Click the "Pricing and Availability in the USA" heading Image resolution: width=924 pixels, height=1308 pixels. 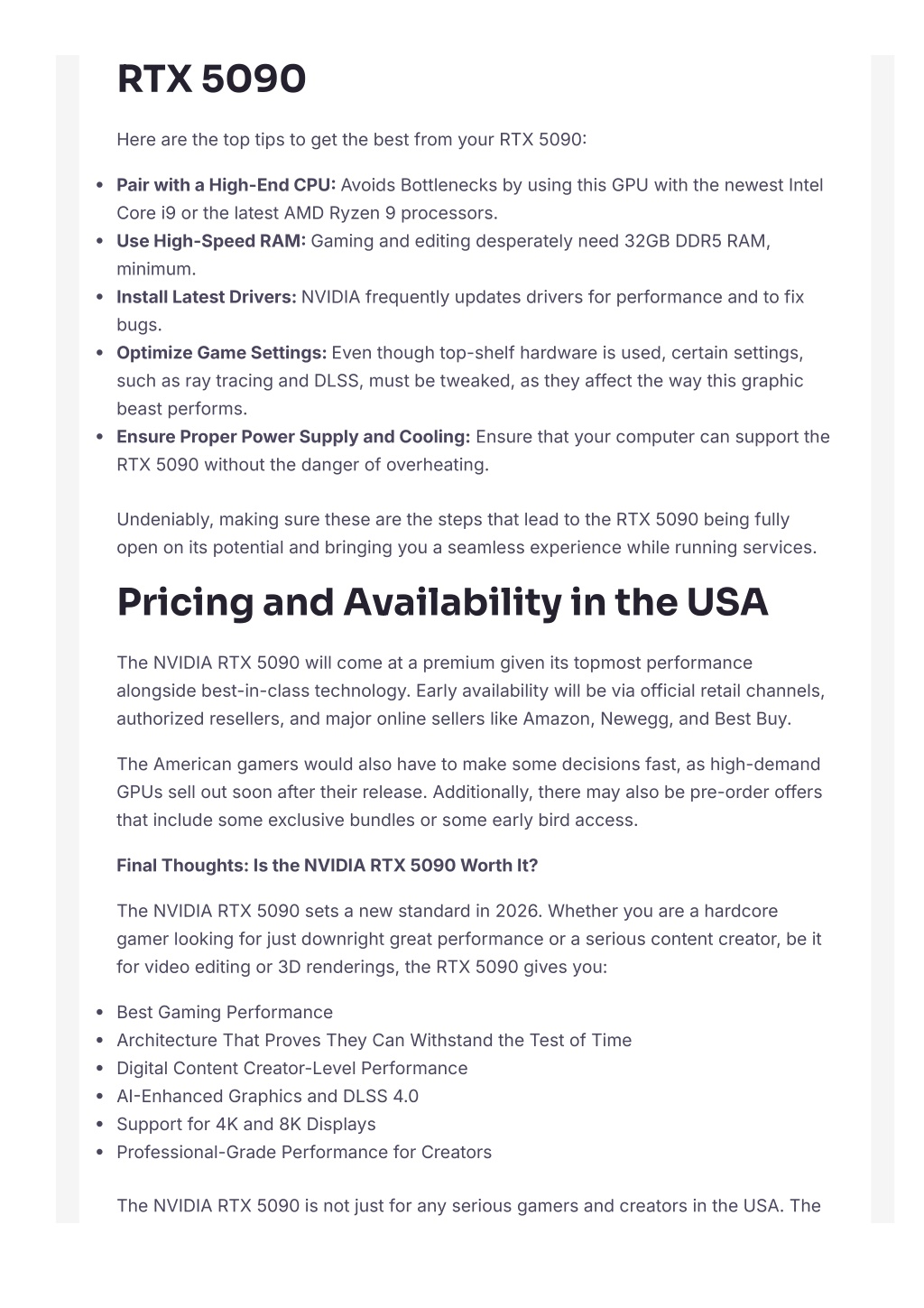point(442,603)
